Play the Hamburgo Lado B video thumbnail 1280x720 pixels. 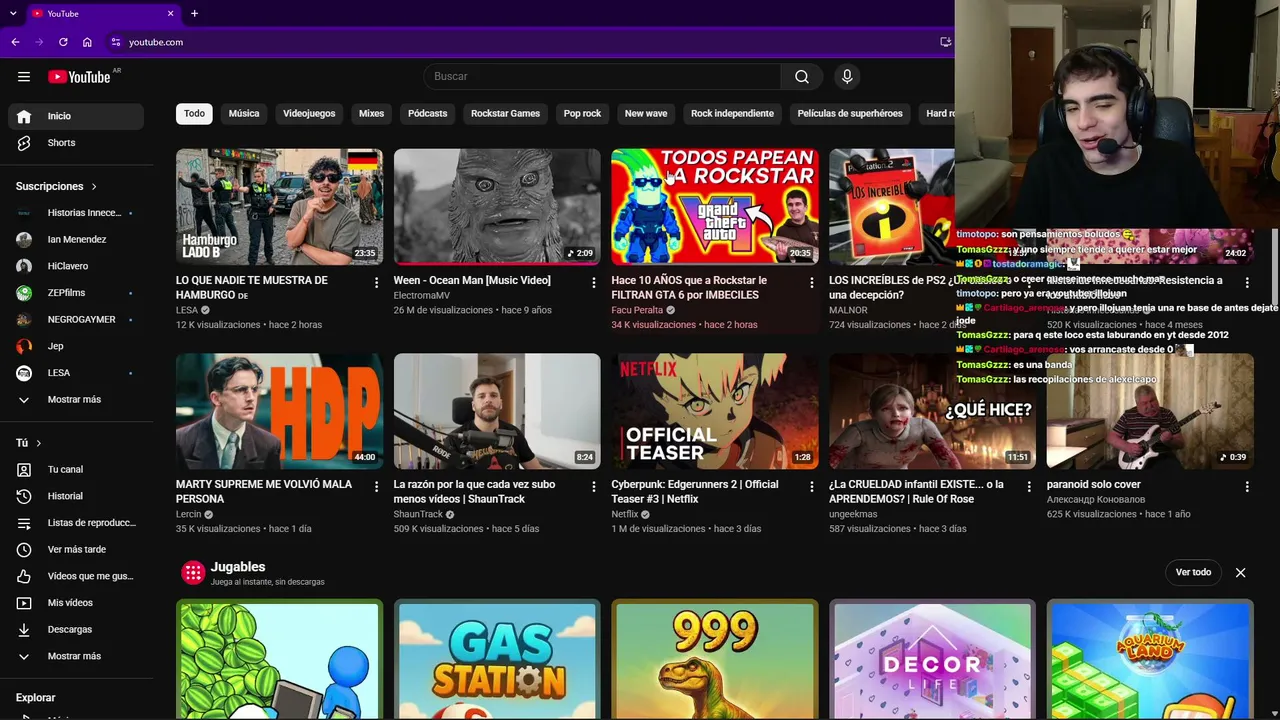coord(279,207)
